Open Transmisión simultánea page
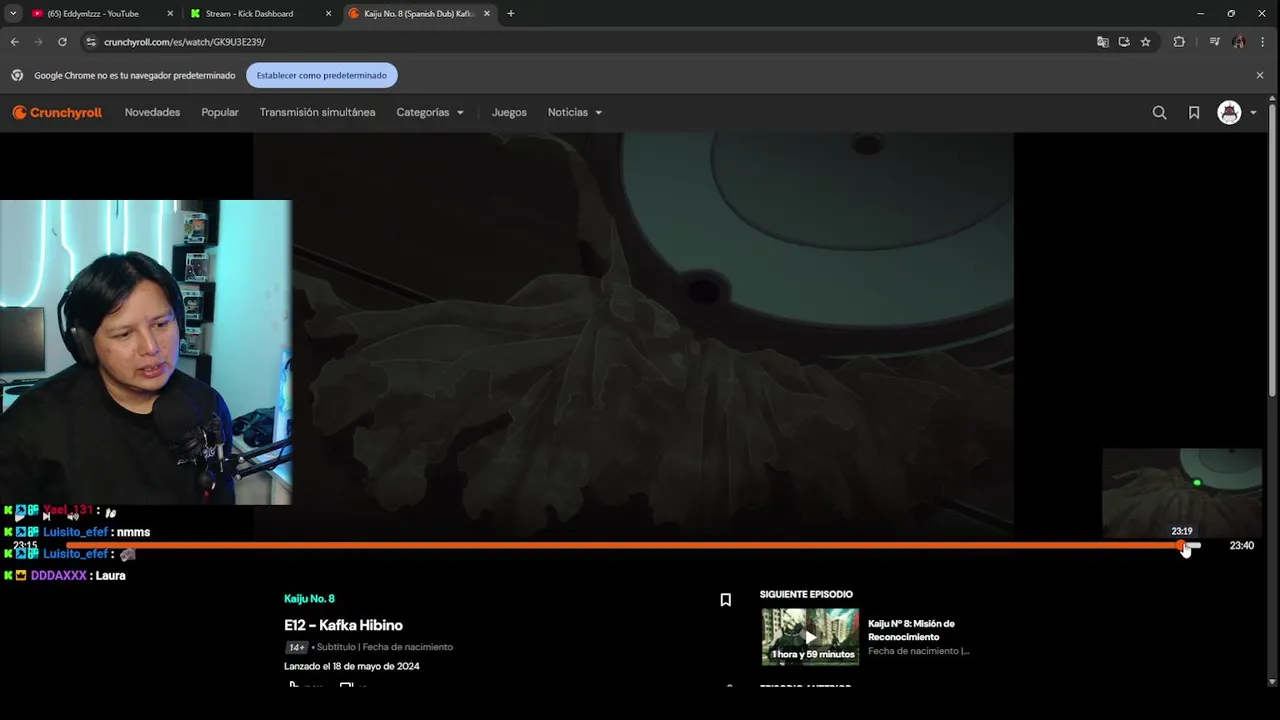 coord(317,112)
